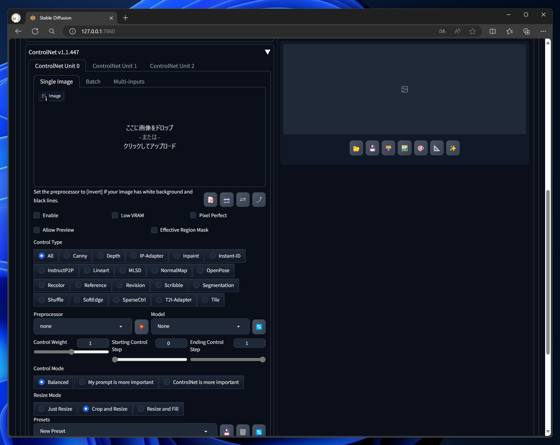Refresh the presets list icon

259,431
